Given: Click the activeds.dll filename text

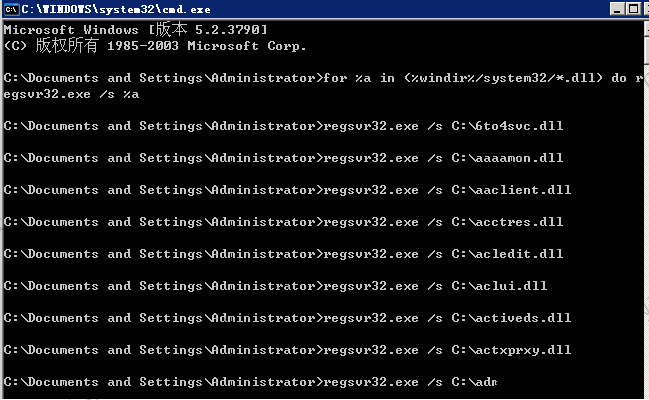Looking at the screenshot, I should (x=523, y=318).
